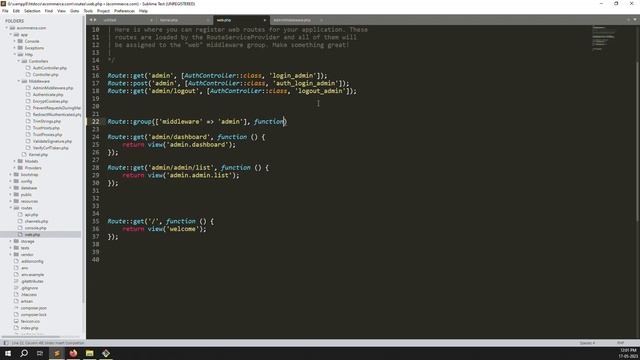This screenshot has height=360, width=640.
Task: Expand the public folder
Action: (11, 194)
